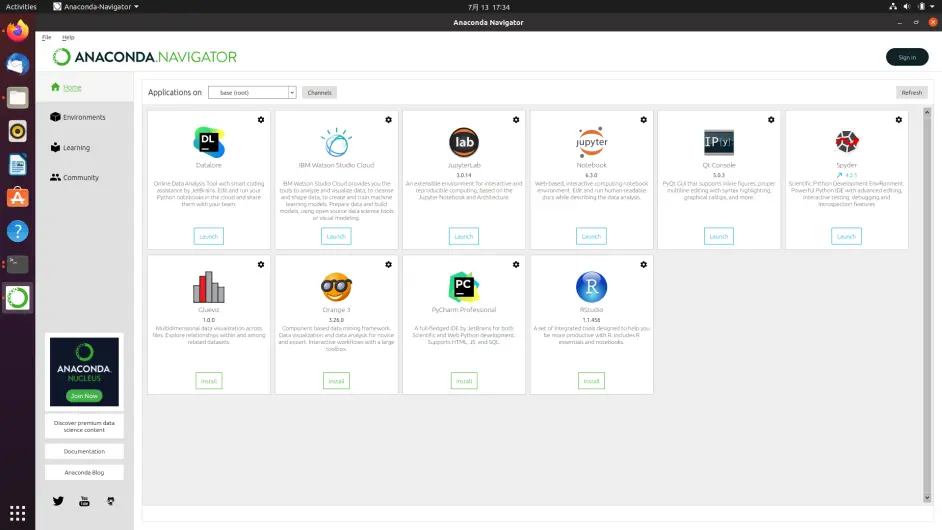Open the system status menu arrow
The height and width of the screenshot is (530, 942).
932,7
